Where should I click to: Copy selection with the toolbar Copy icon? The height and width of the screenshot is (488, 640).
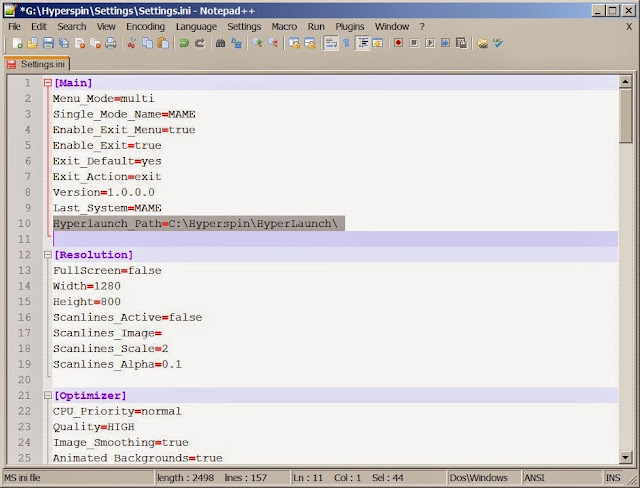[x=147, y=43]
